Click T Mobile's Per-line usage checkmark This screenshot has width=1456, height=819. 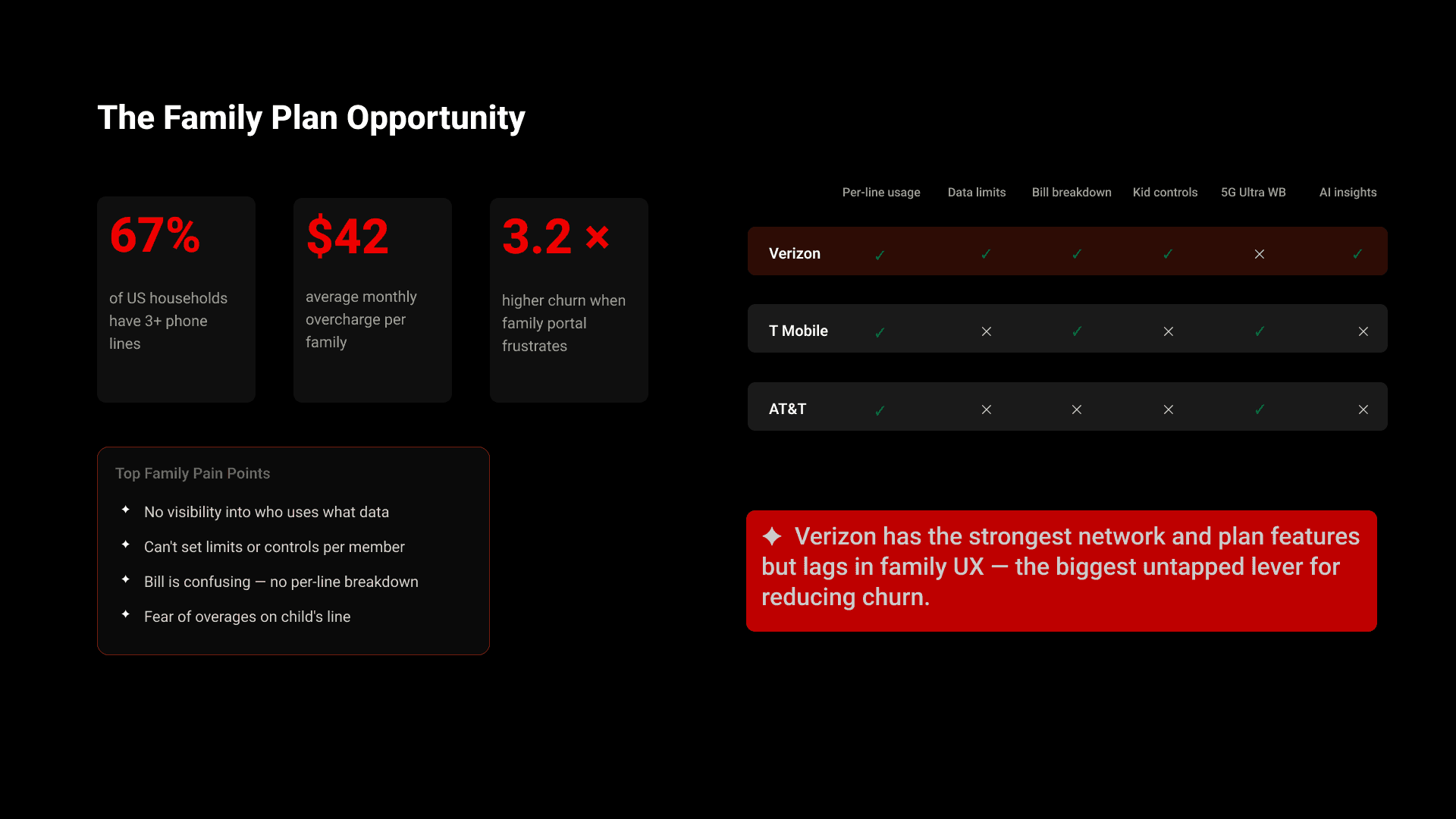coord(880,333)
